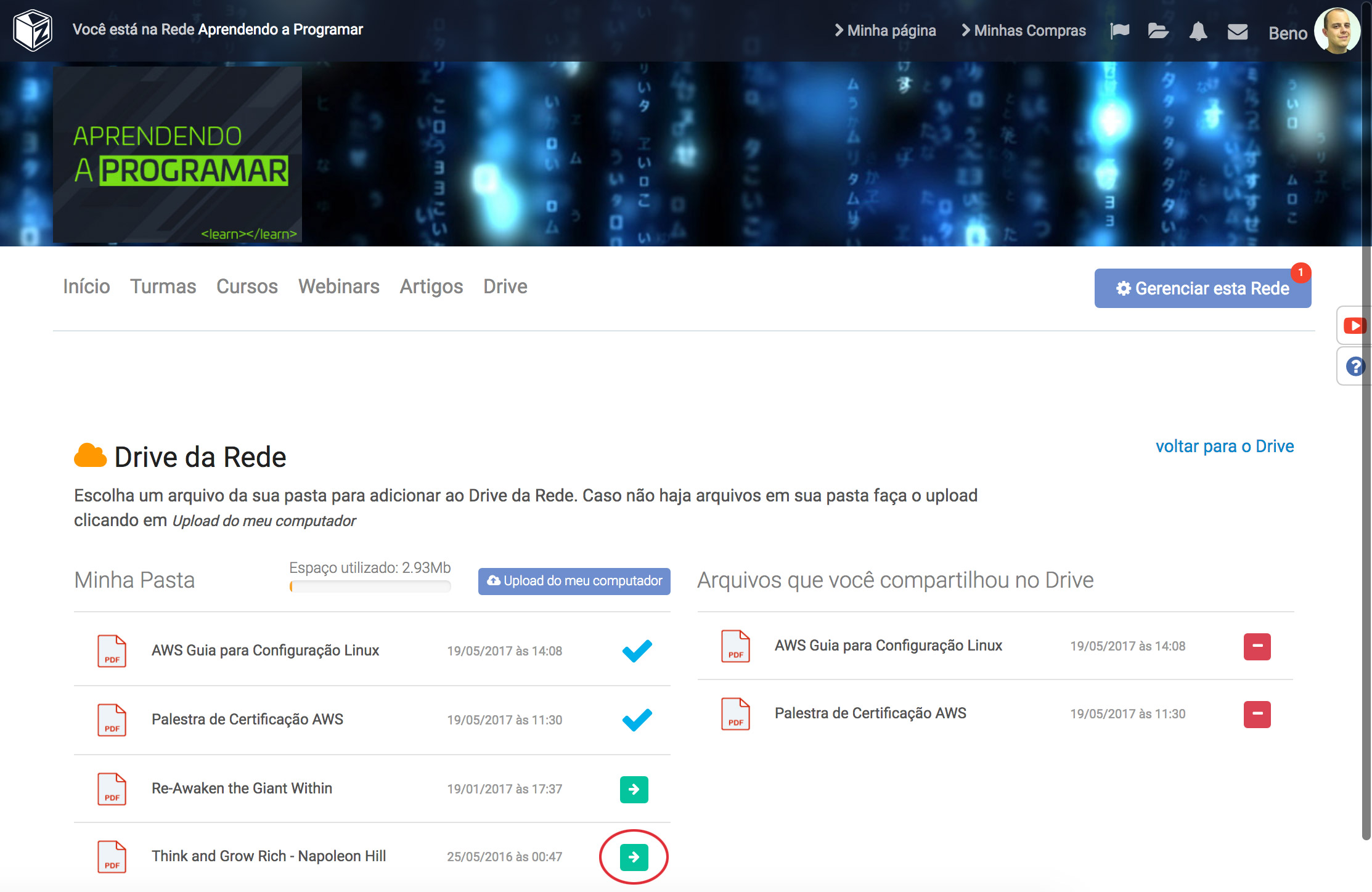The image size is (1372, 892).
Task: Toggle checkmark for AWS Guia para Configuração Linux
Action: pyautogui.click(x=637, y=651)
